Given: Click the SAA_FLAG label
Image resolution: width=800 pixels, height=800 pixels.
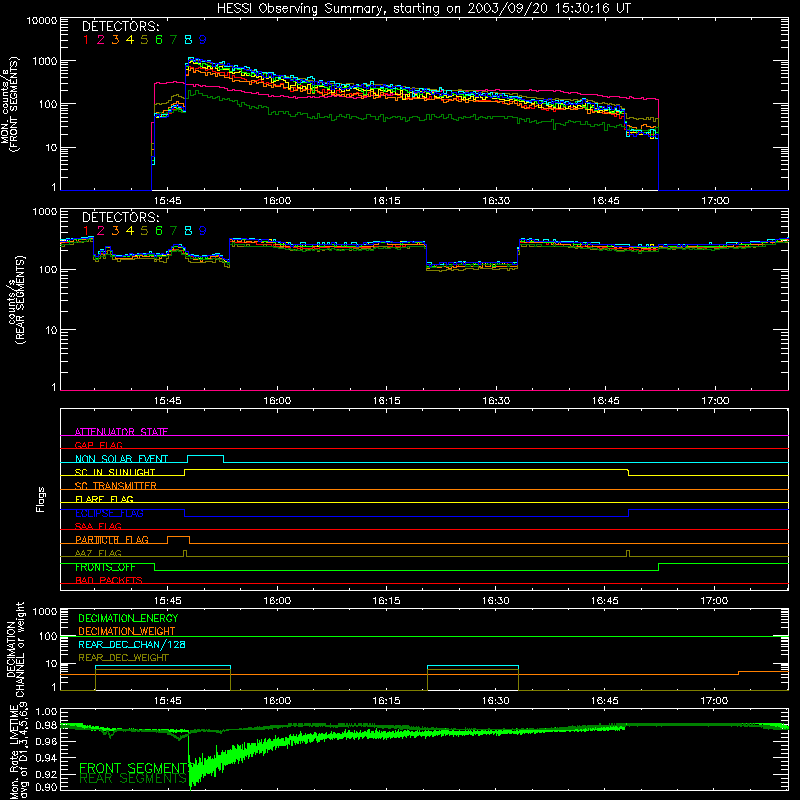Looking at the screenshot, I should [98, 526].
